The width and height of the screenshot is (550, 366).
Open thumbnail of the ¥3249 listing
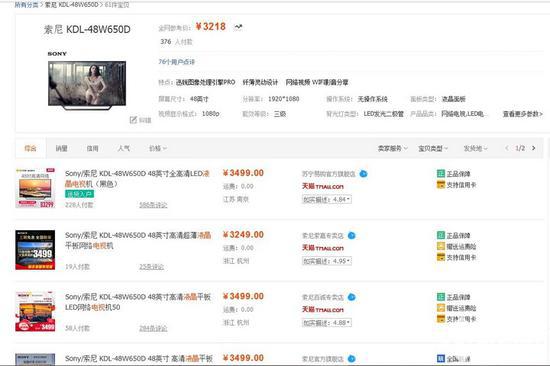[35, 250]
